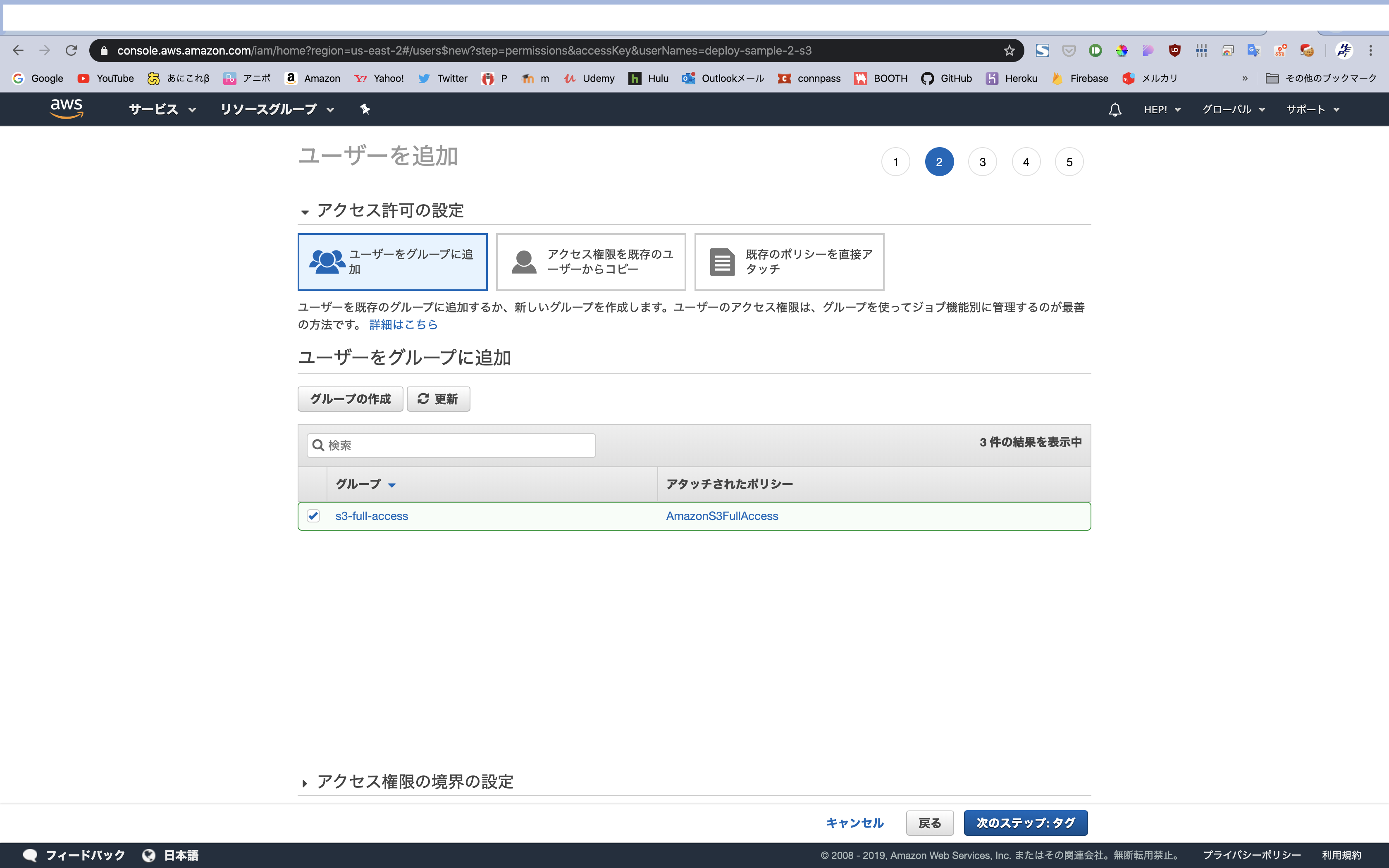Click the Google Translate extension icon
Screen dimensions: 1389x868
tap(1253, 50)
